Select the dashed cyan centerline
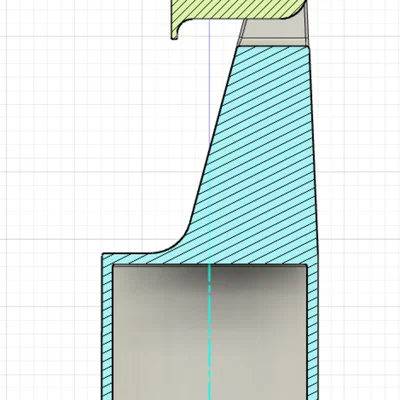The image size is (400, 400). click(210, 332)
